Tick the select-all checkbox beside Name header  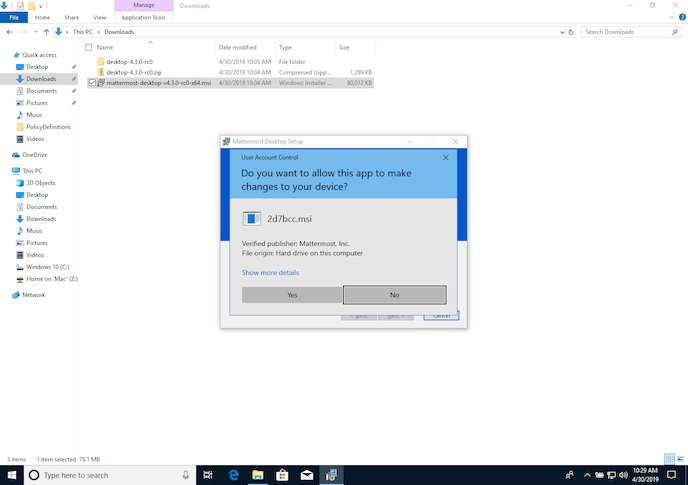pos(89,47)
